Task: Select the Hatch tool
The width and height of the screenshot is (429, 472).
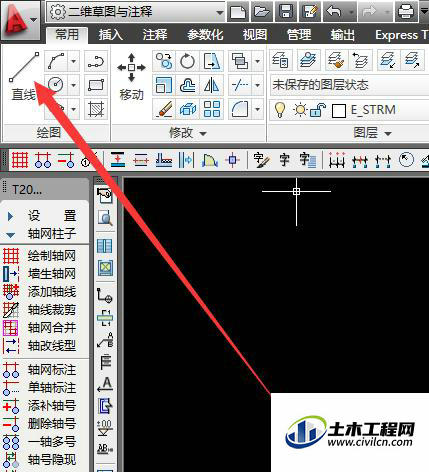Action: click(96, 109)
